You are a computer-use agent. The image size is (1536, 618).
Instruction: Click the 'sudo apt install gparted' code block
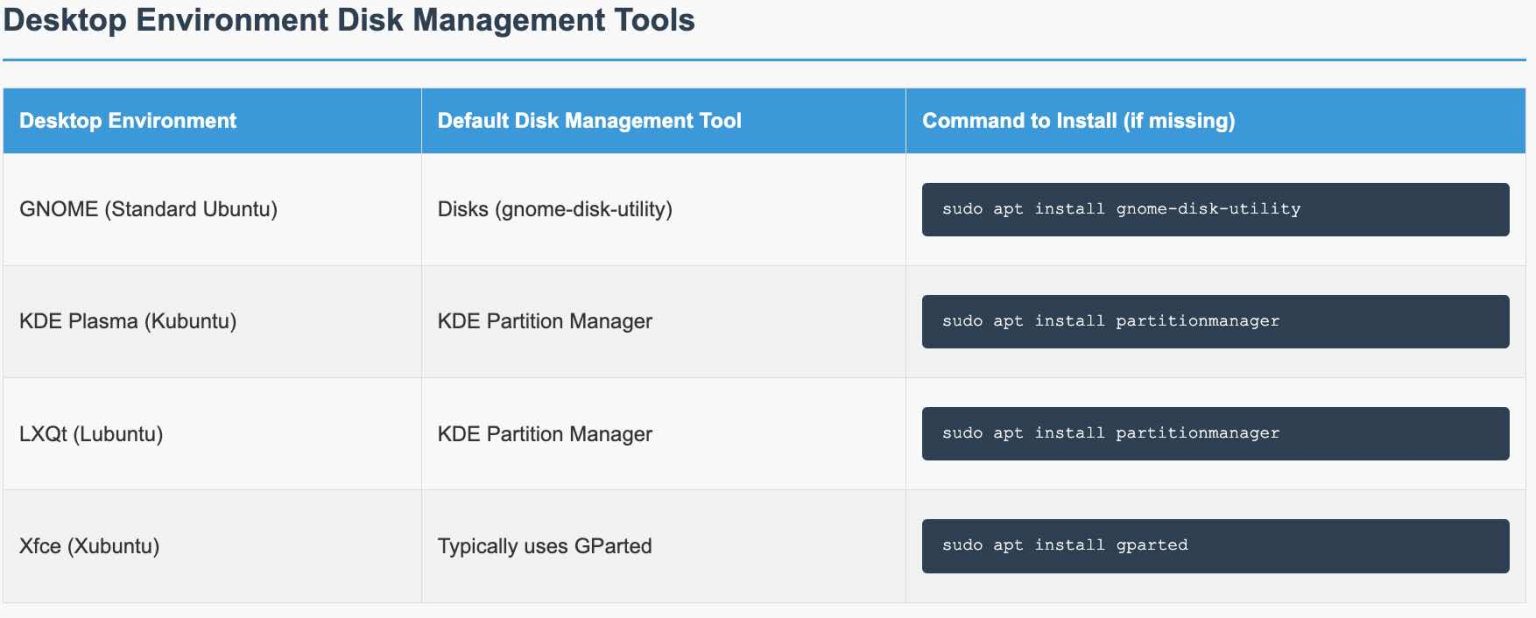coord(1214,545)
